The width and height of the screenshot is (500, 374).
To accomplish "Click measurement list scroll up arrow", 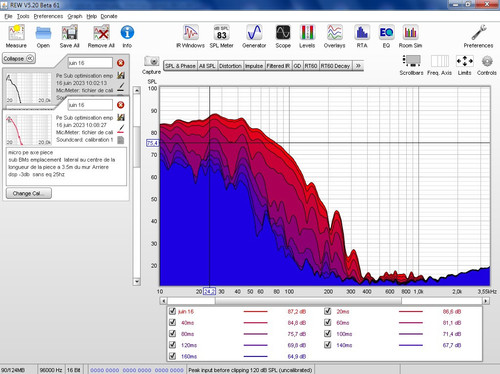I will pos(137,90).
